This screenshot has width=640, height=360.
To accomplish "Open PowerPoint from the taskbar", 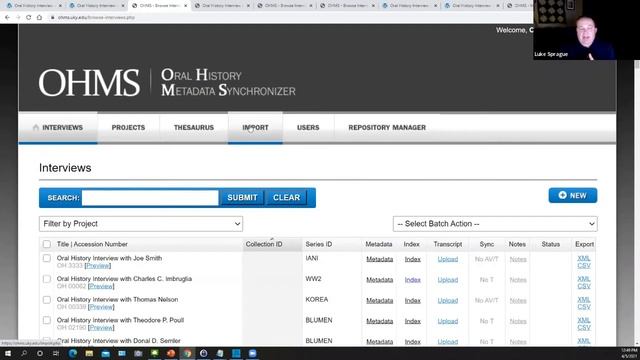I will 171,353.
